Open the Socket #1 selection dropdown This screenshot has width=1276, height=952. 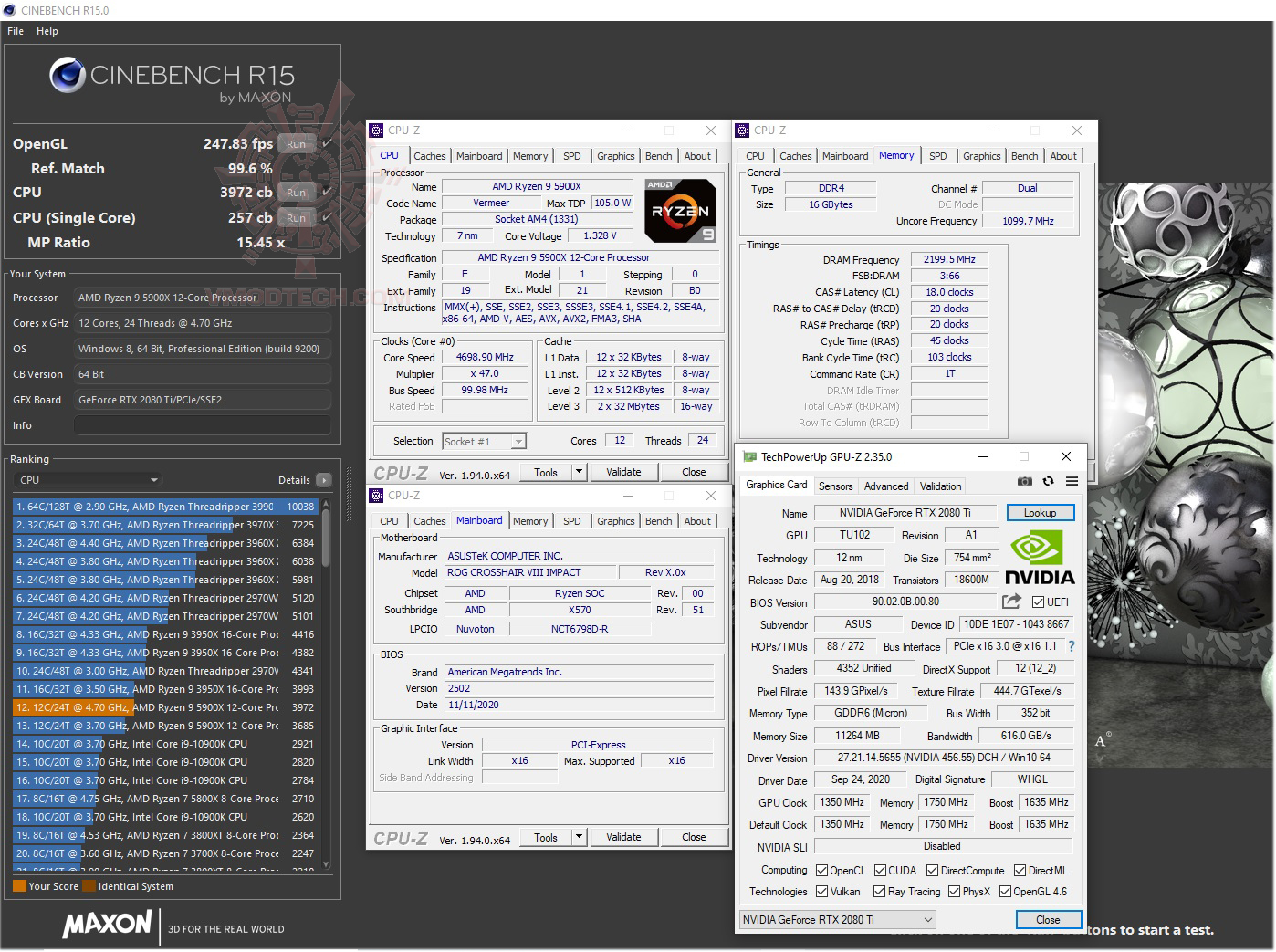(484, 442)
